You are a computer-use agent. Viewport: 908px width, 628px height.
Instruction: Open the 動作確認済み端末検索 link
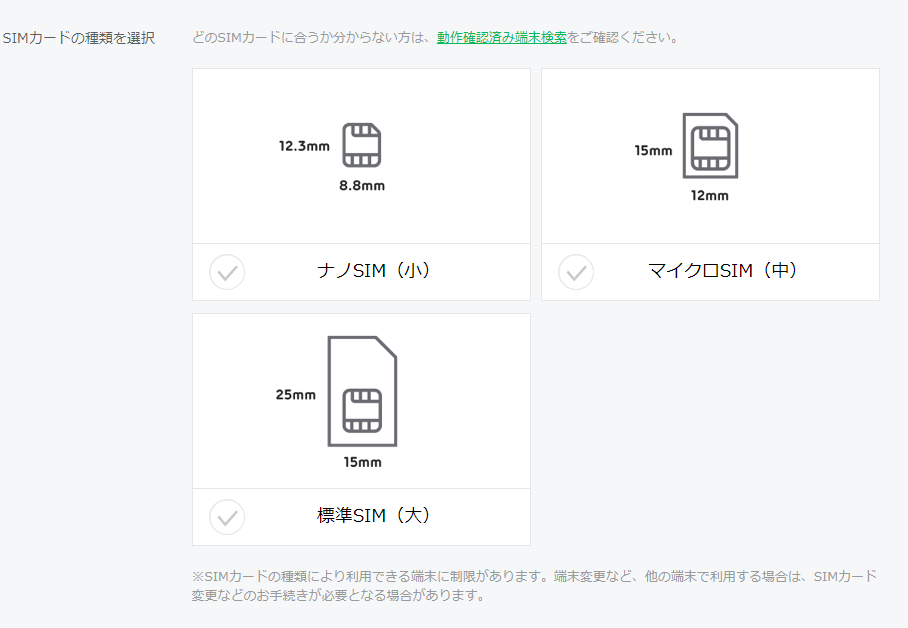point(501,38)
